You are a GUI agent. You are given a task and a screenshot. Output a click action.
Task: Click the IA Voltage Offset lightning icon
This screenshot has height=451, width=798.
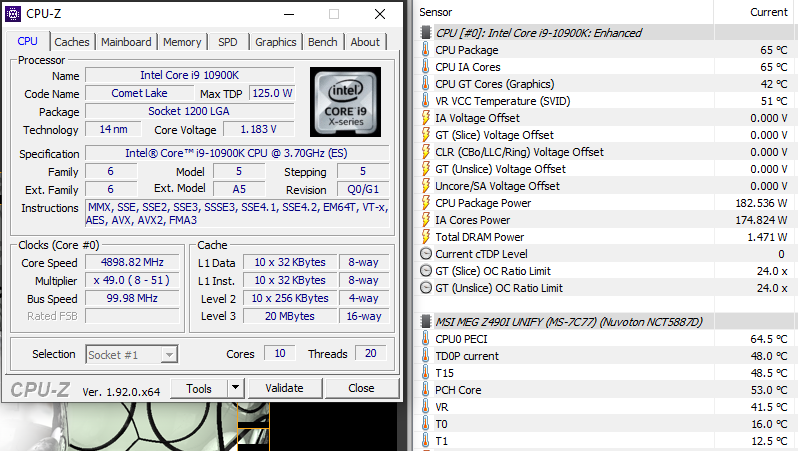click(x=425, y=118)
